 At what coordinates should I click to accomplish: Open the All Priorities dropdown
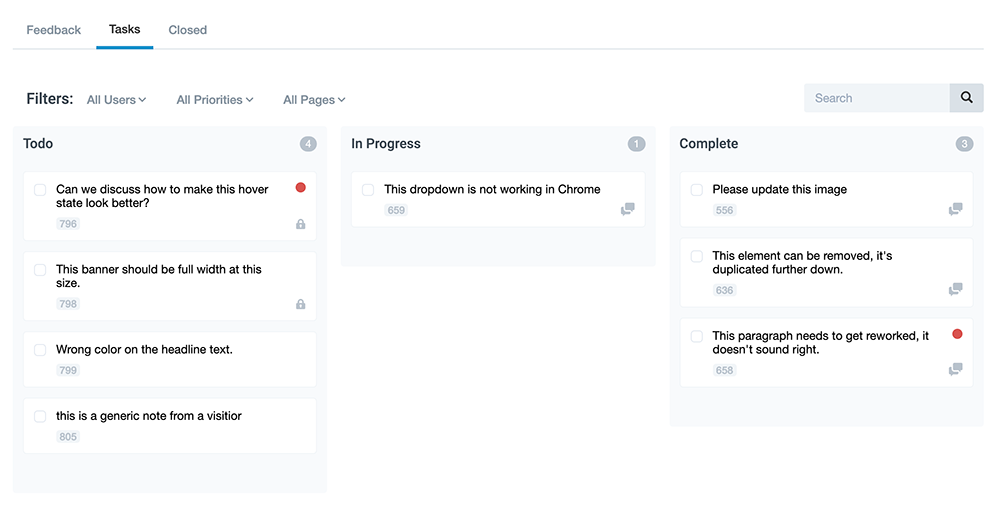click(x=214, y=100)
